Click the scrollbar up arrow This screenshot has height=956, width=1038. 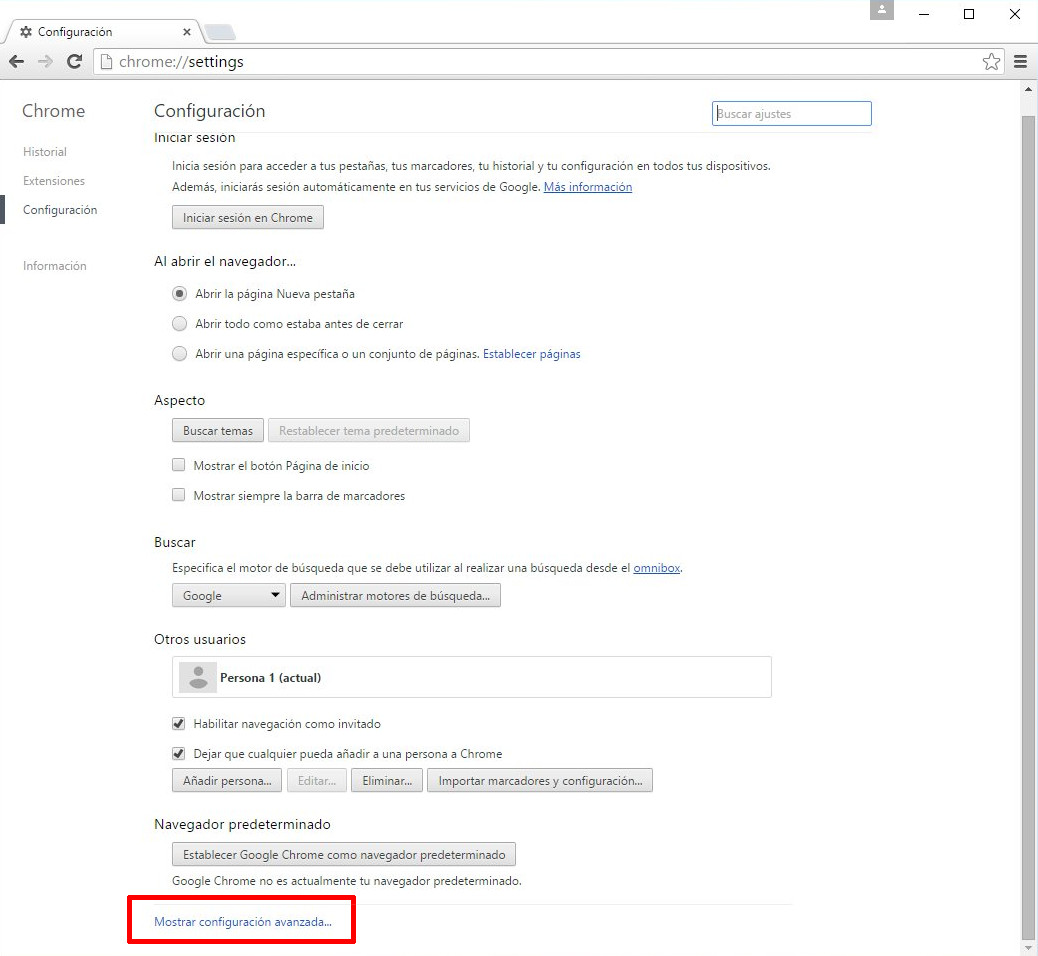tap(1028, 89)
